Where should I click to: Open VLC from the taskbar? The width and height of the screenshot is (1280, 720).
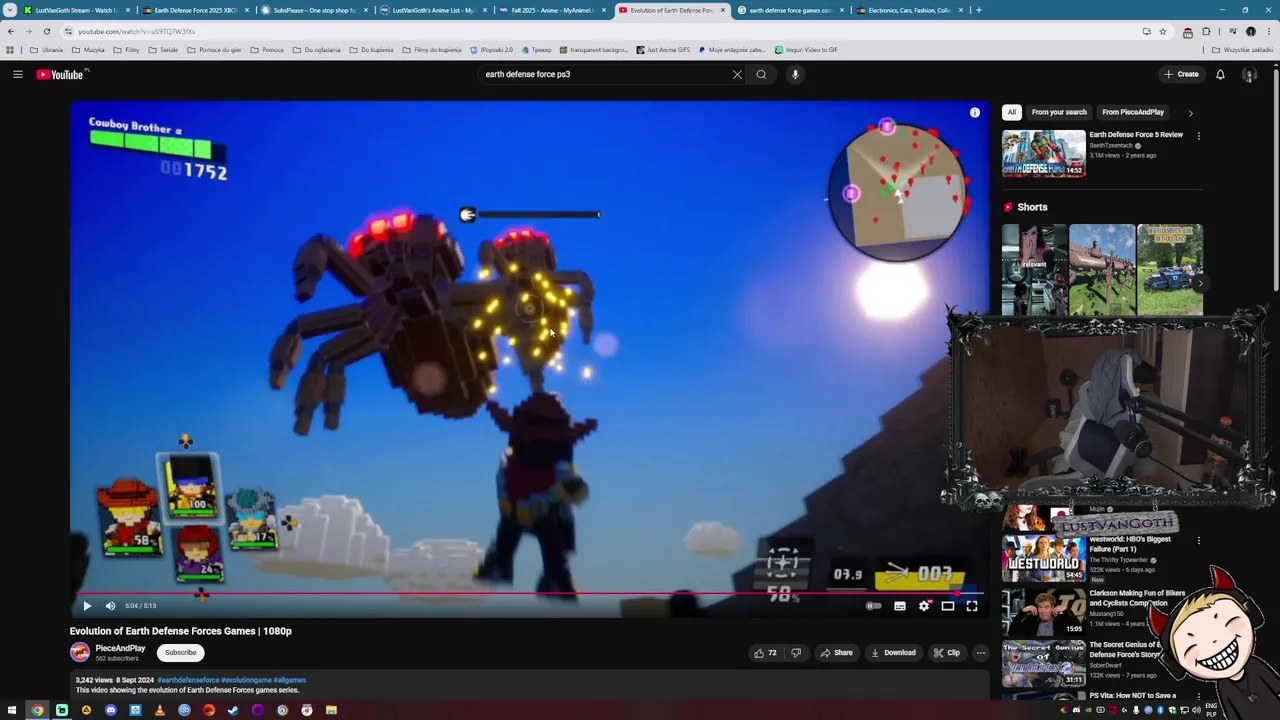160,710
